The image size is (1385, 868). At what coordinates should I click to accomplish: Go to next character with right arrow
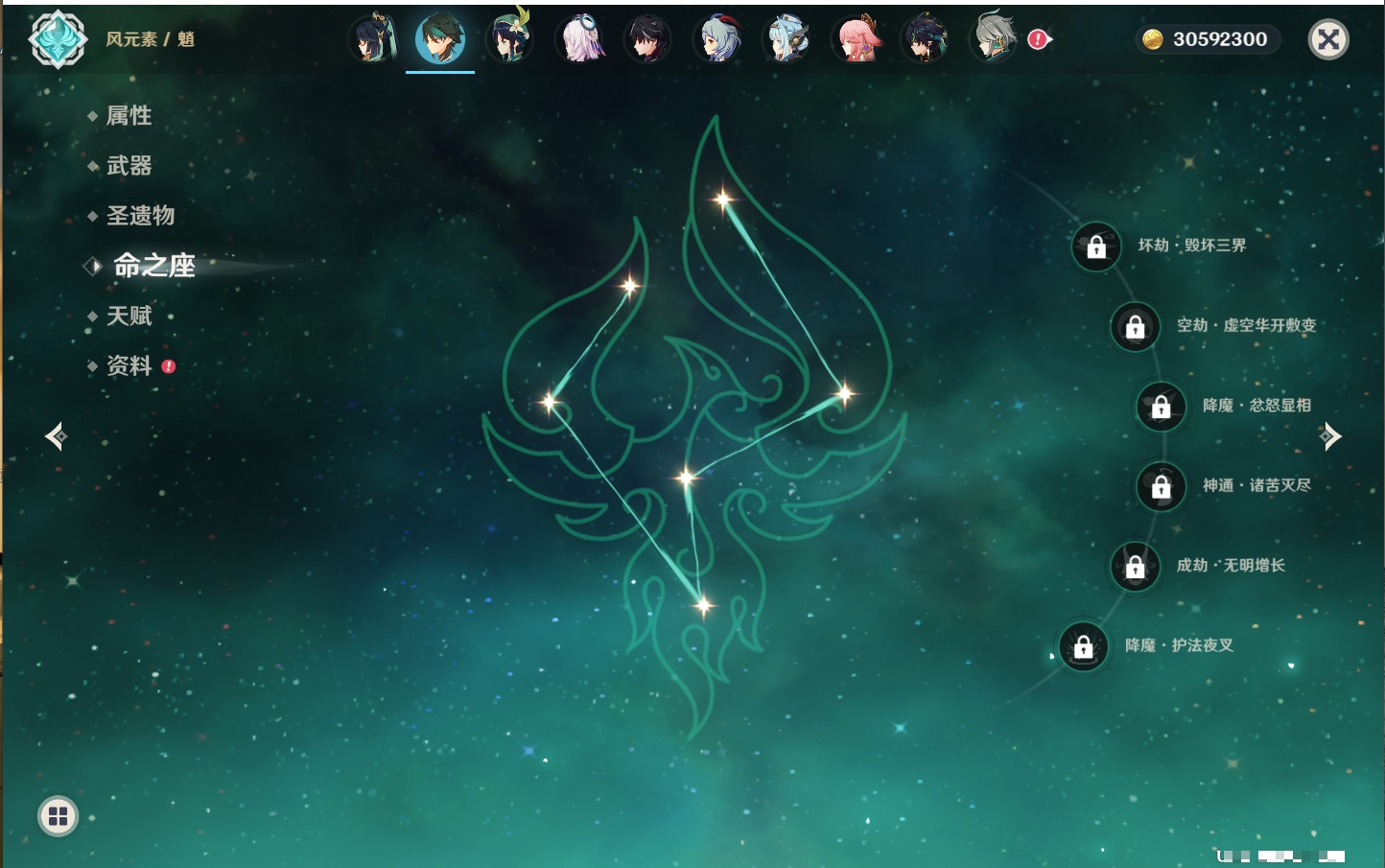click(1330, 436)
